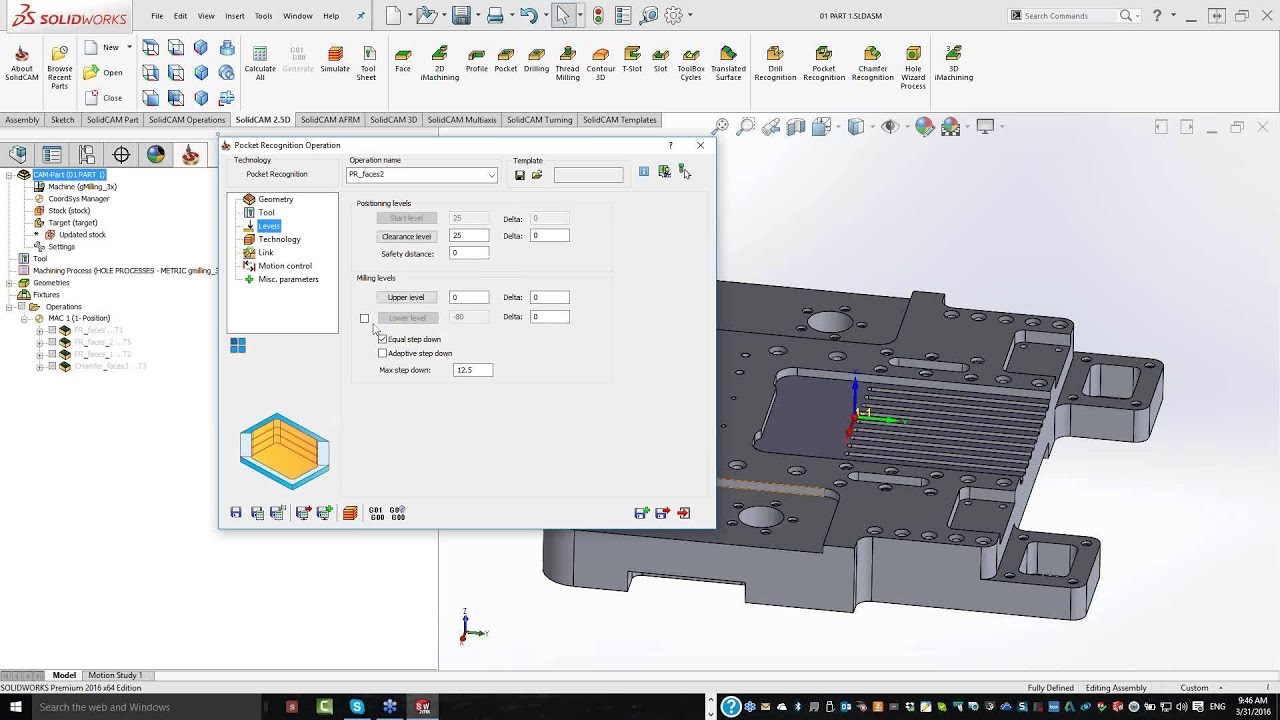Open the Save toolbar dropdown arrow
Screen dimensions: 1280x720
click(478, 15)
